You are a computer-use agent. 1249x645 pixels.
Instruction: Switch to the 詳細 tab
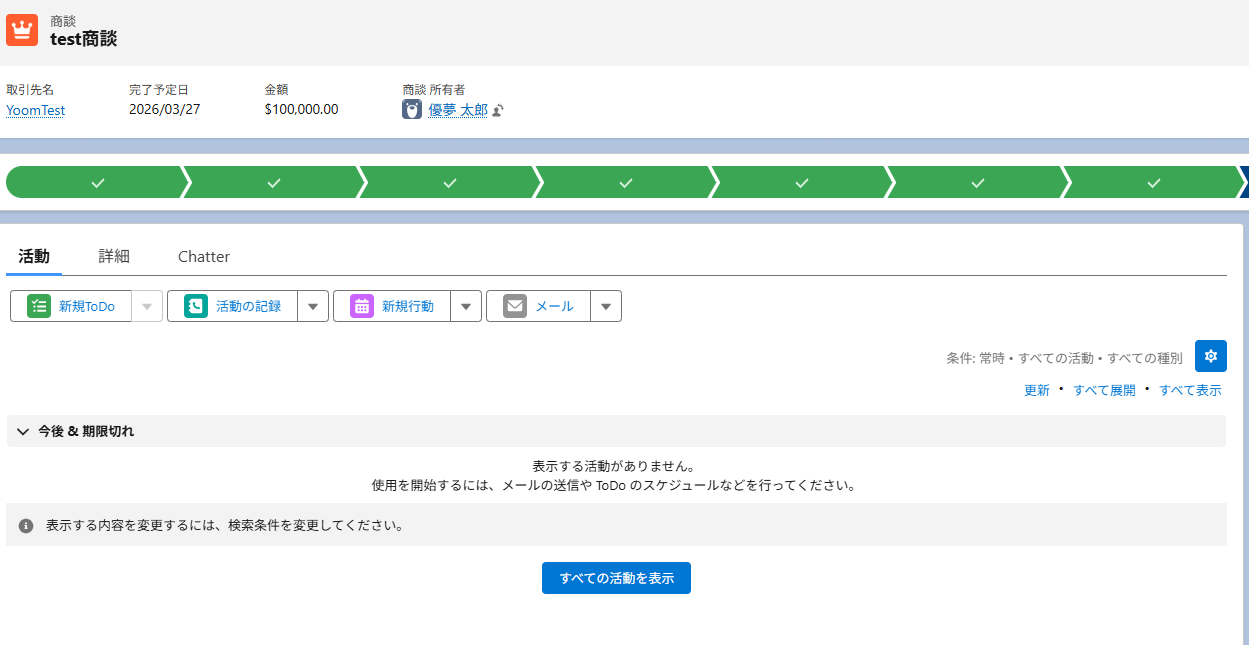click(x=114, y=256)
